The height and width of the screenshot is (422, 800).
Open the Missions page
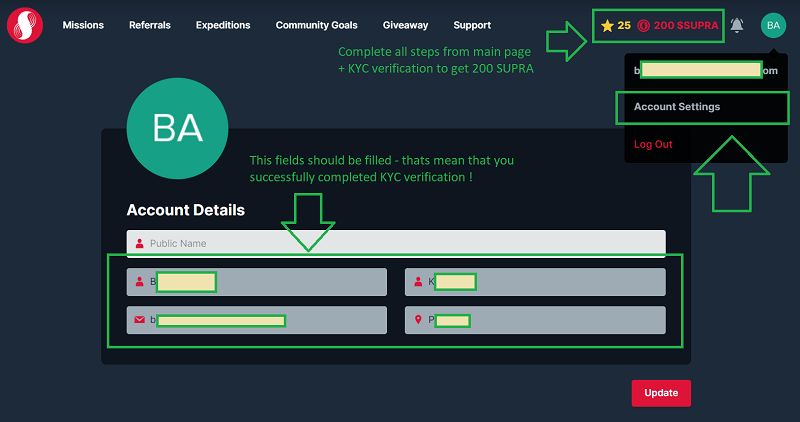coord(83,25)
